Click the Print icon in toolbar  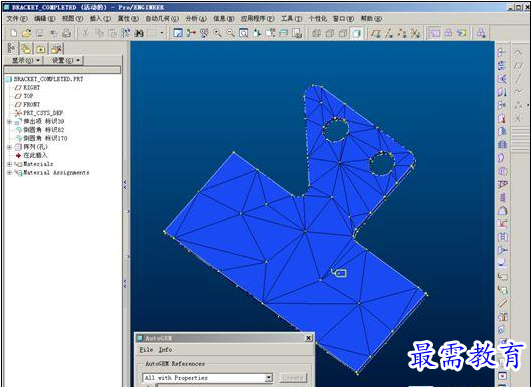pyautogui.click(x=67, y=33)
